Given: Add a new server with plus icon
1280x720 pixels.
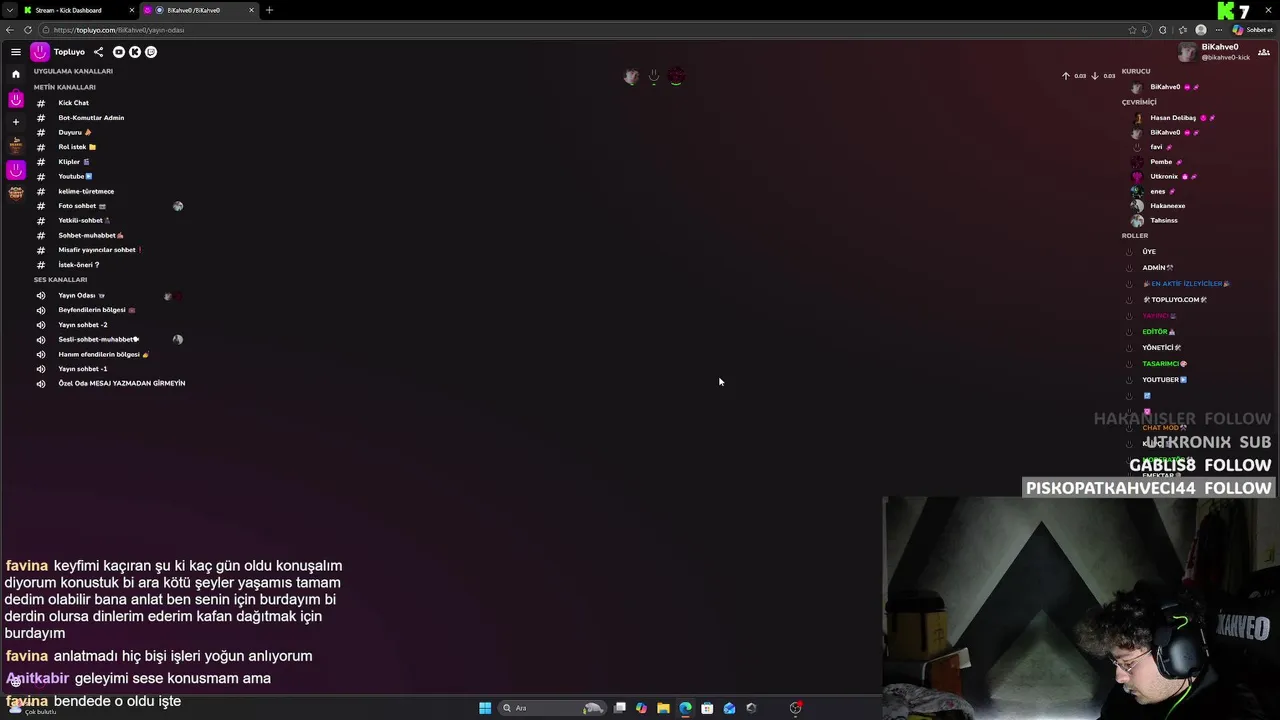Looking at the screenshot, I should coord(16,122).
